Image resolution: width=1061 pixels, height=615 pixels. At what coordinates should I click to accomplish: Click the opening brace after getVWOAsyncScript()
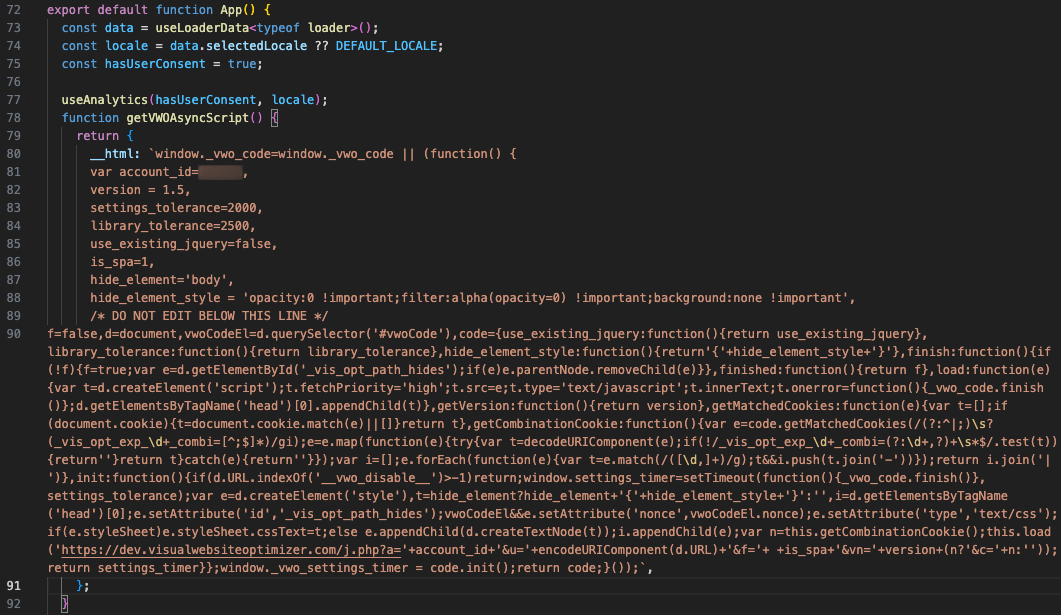tap(275, 118)
